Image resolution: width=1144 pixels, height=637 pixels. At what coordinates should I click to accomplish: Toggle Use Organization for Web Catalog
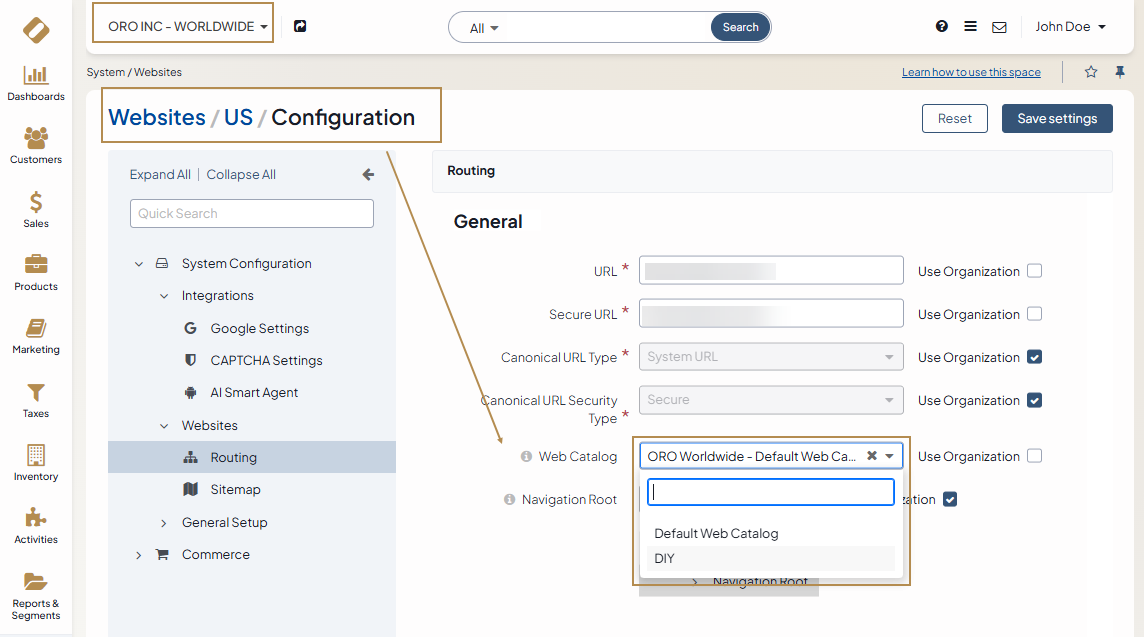point(1035,456)
